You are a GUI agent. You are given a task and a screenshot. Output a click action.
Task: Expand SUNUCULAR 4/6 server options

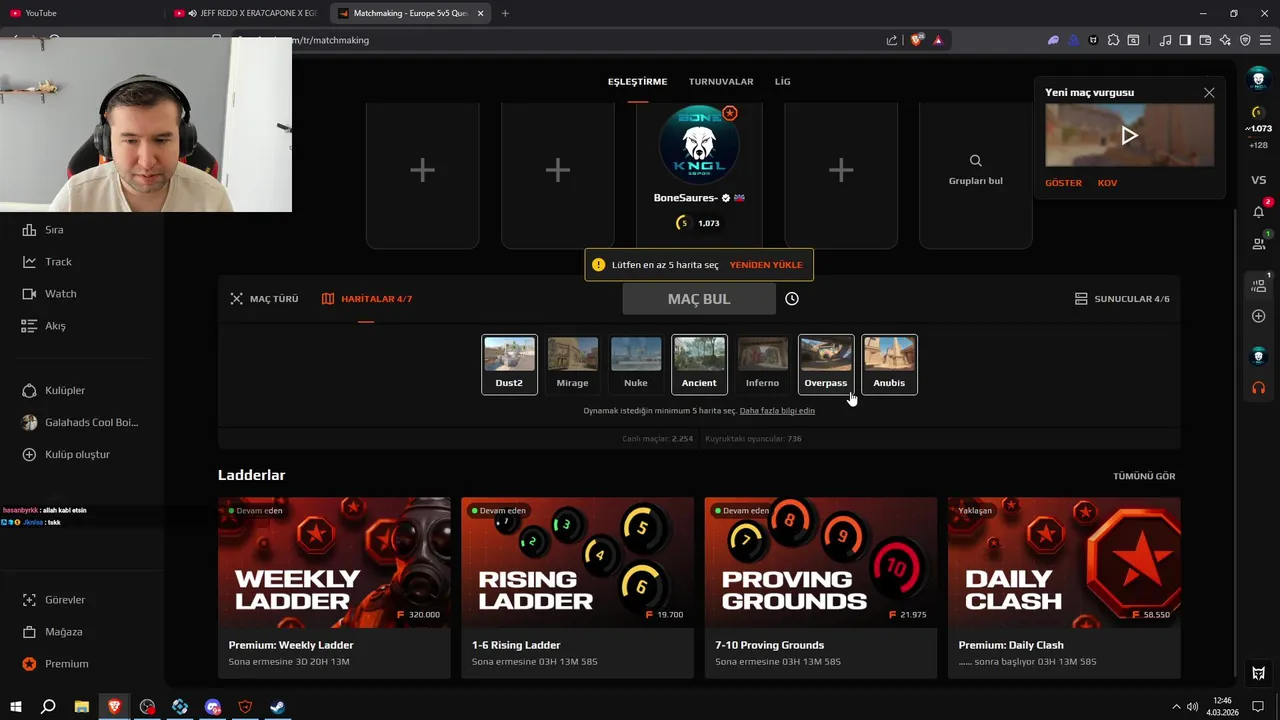click(x=1122, y=299)
